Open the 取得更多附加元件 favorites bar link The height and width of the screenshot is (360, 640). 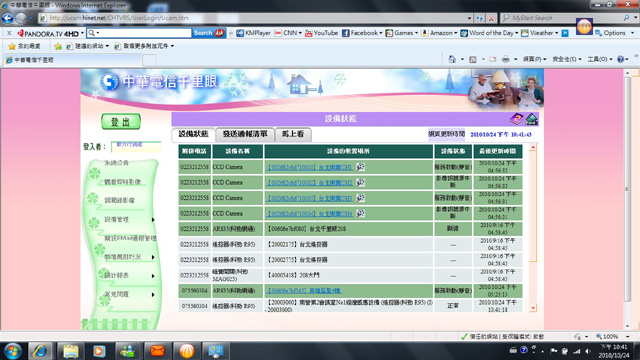(x=144, y=47)
